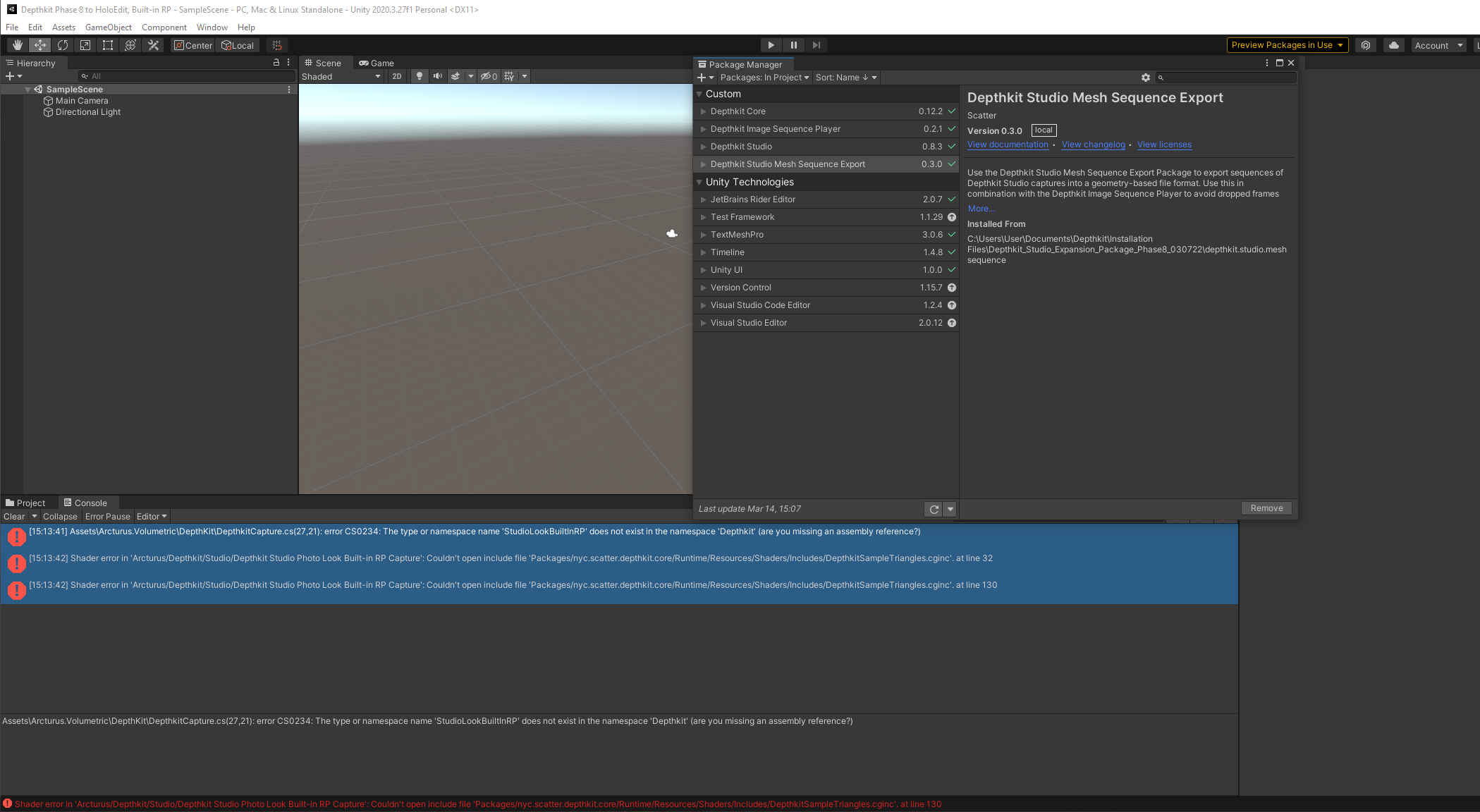Select the Hand tool
This screenshot has width=1480, height=812.
click(x=18, y=45)
